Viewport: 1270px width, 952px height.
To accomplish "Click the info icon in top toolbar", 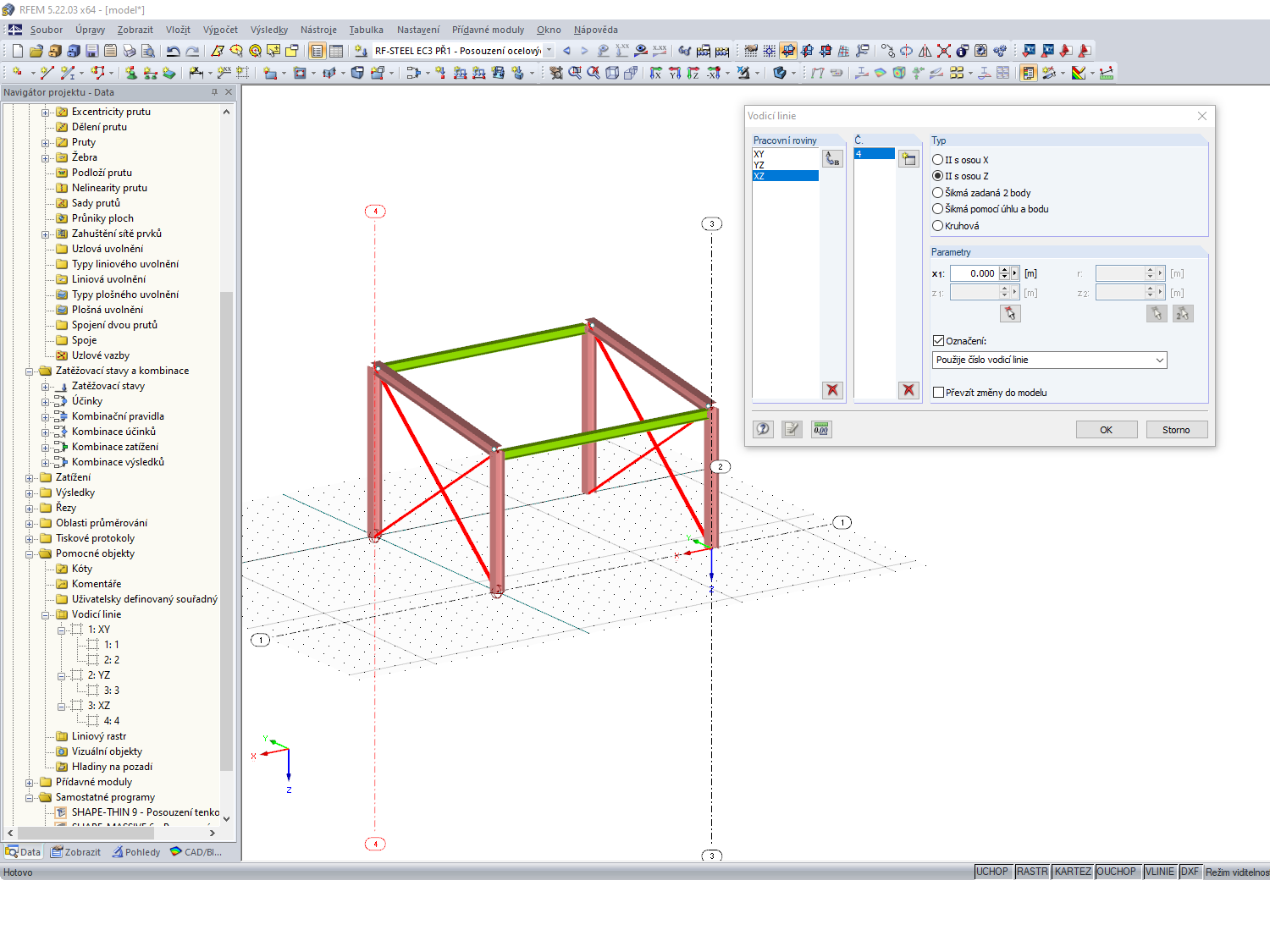I will 962,51.
